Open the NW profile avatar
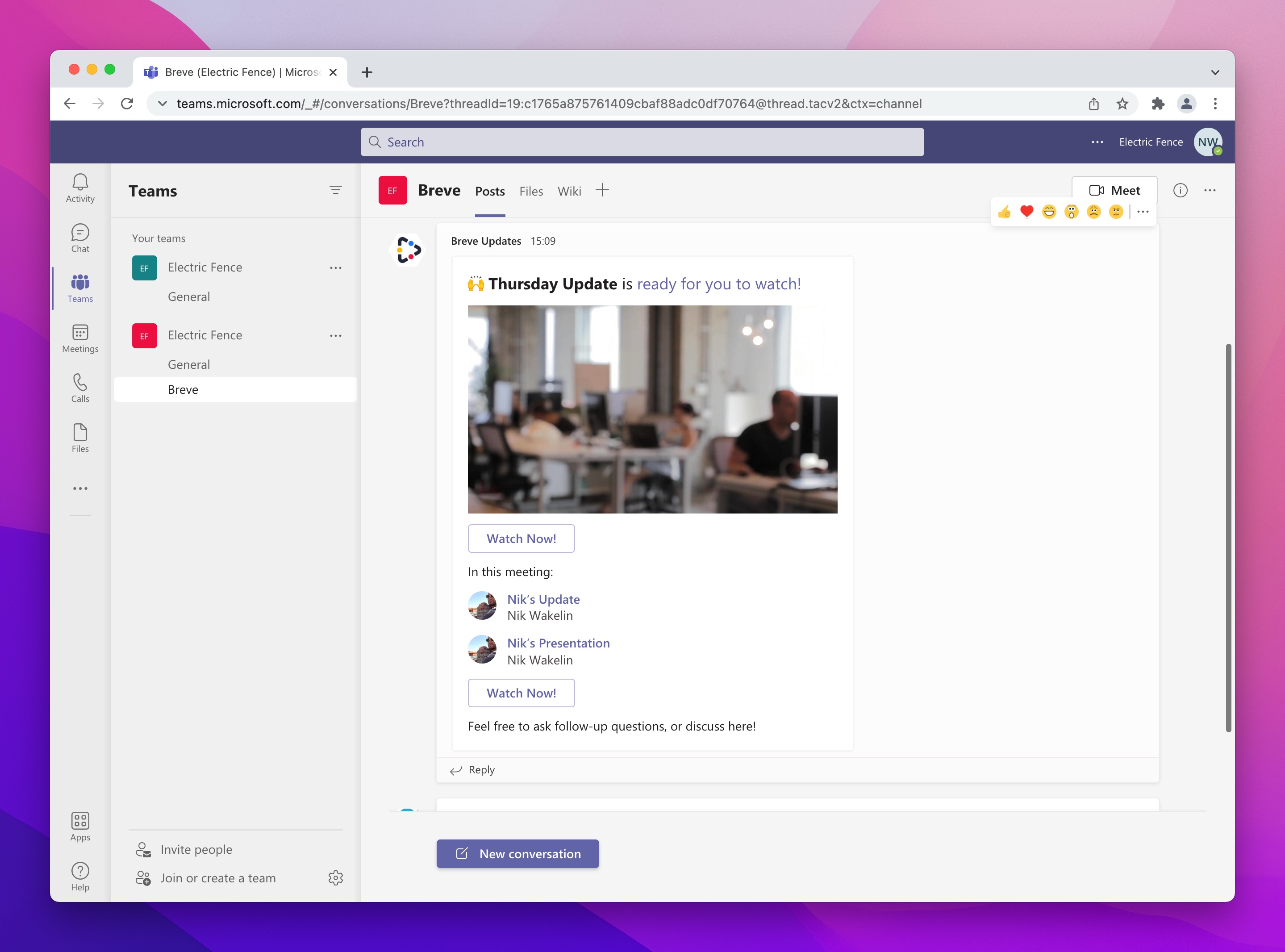 [1208, 142]
